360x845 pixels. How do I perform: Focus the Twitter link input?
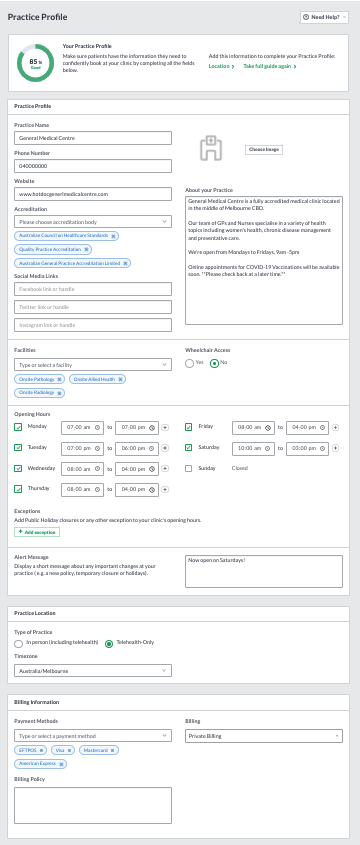point(93,307)
